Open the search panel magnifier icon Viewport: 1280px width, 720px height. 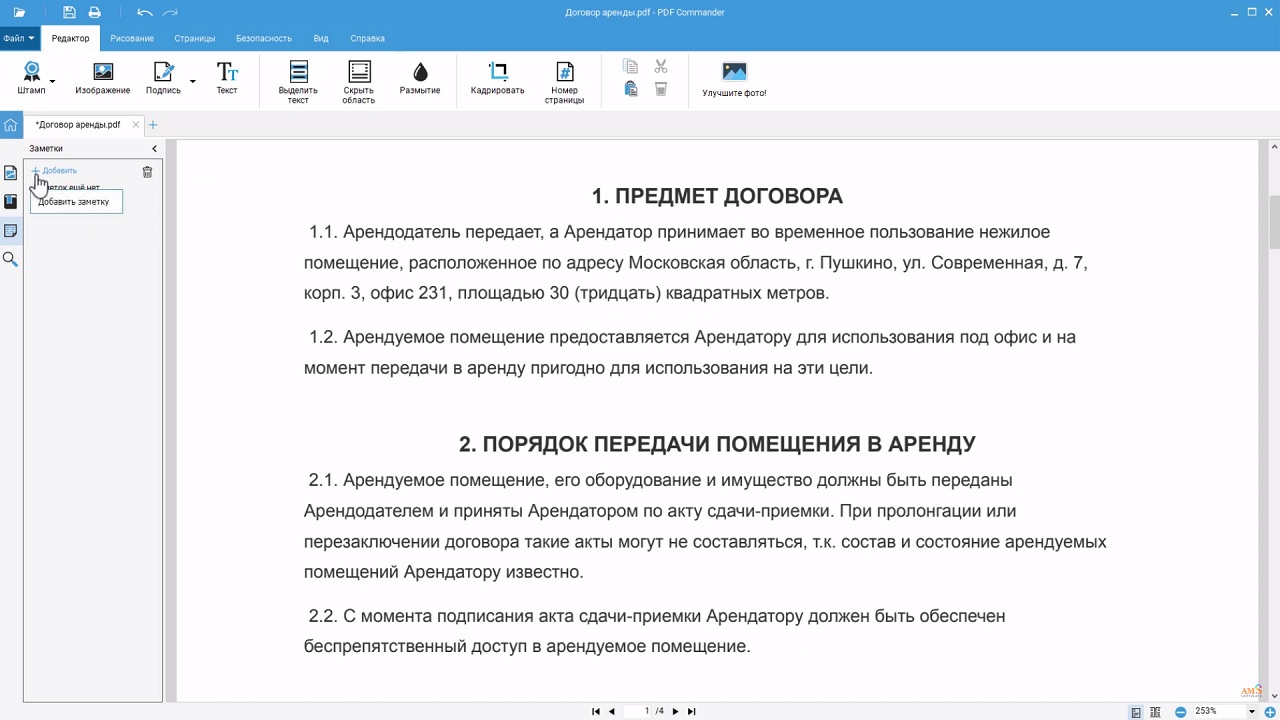coord(10,260)
